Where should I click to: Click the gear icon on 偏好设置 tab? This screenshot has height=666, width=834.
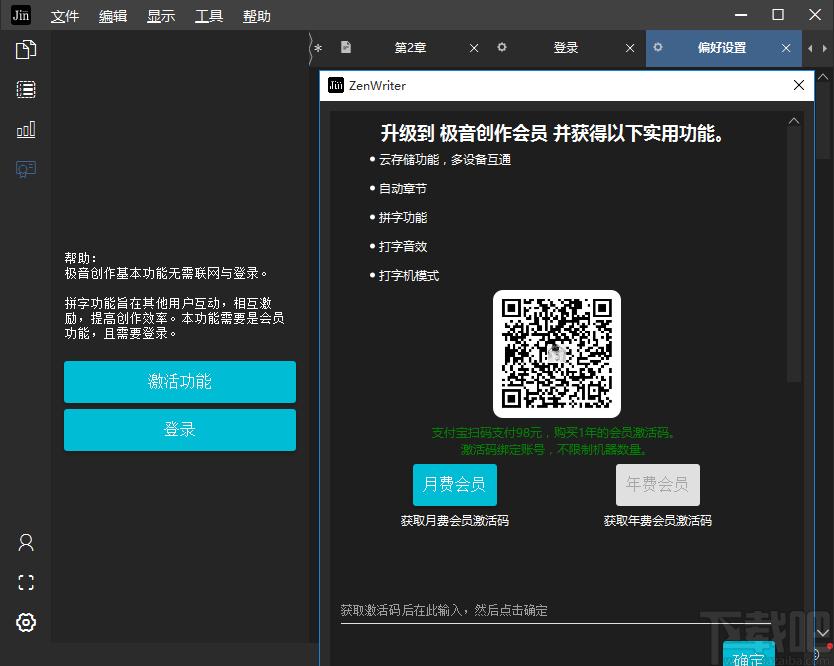point(657,47)
